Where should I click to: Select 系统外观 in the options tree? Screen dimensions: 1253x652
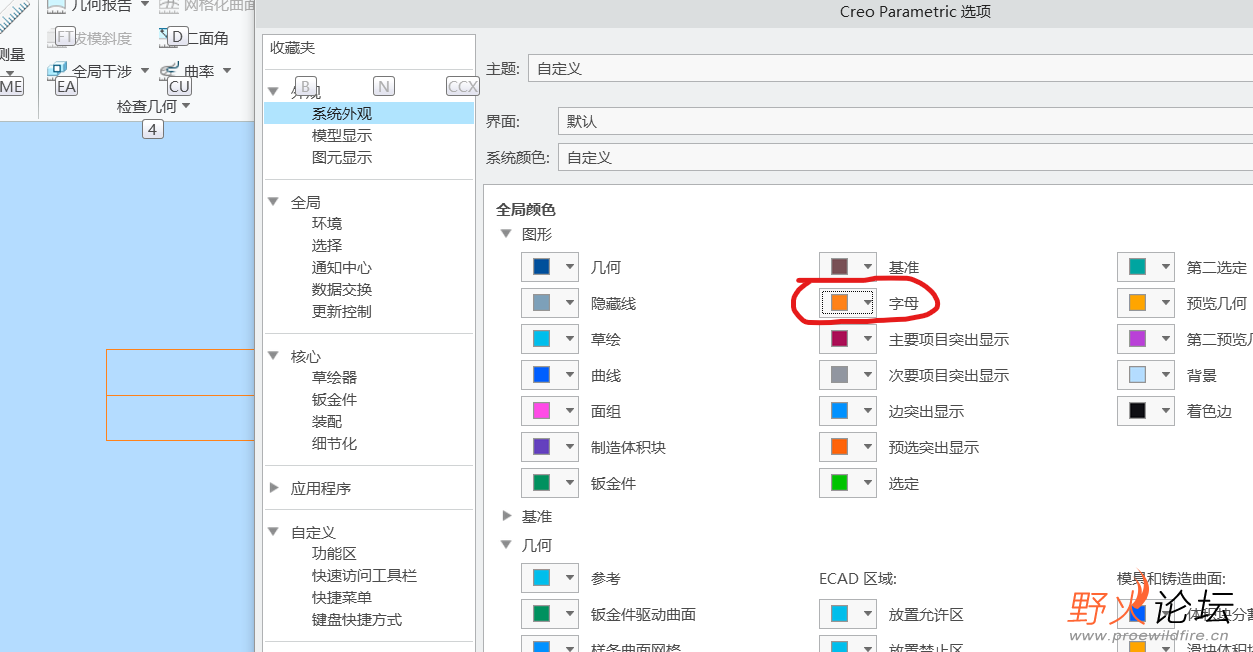coord(341,114)
